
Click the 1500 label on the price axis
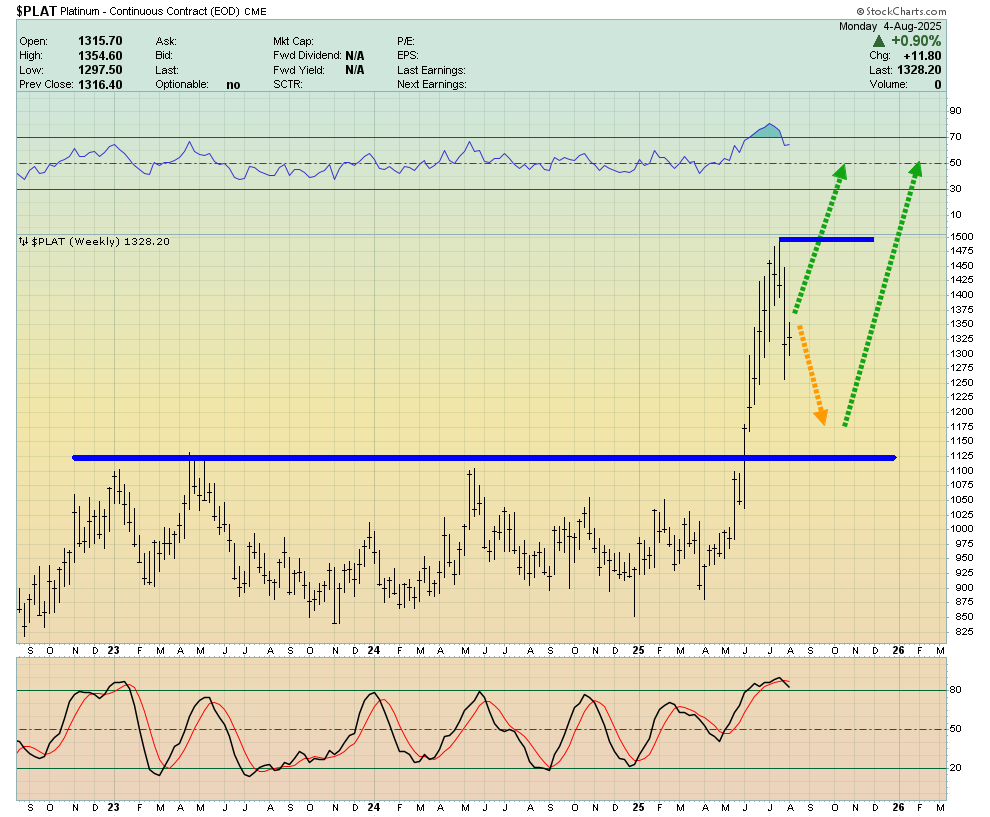tap(961, 236)
